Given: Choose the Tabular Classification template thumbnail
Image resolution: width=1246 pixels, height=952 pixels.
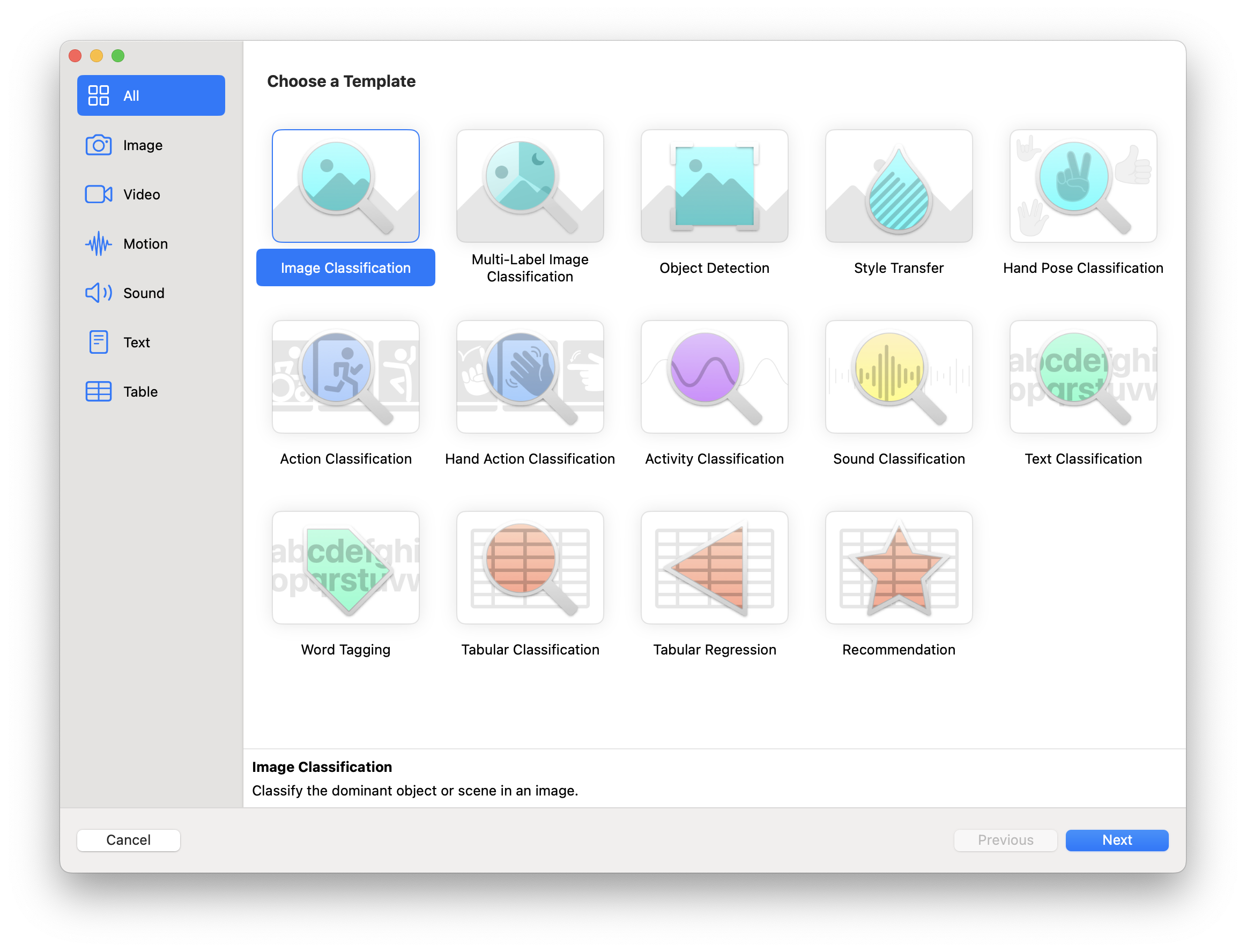Looking at the screenshot, I should (530, 568).
